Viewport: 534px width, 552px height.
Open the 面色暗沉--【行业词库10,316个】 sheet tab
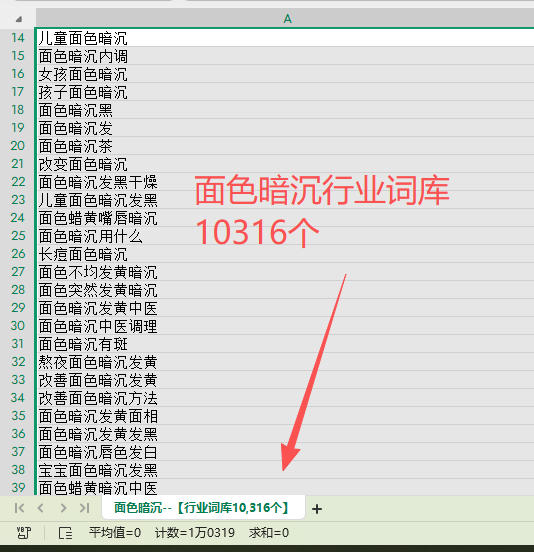[203, 507]
